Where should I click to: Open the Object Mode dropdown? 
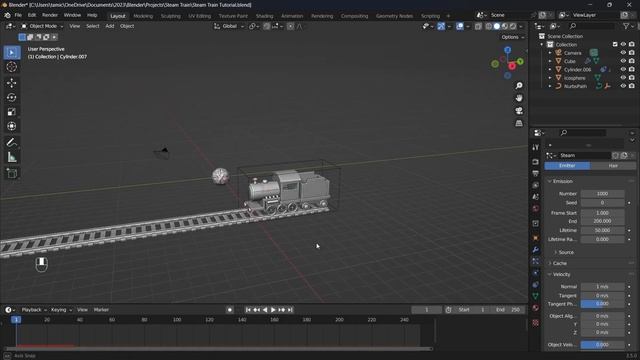42,26
